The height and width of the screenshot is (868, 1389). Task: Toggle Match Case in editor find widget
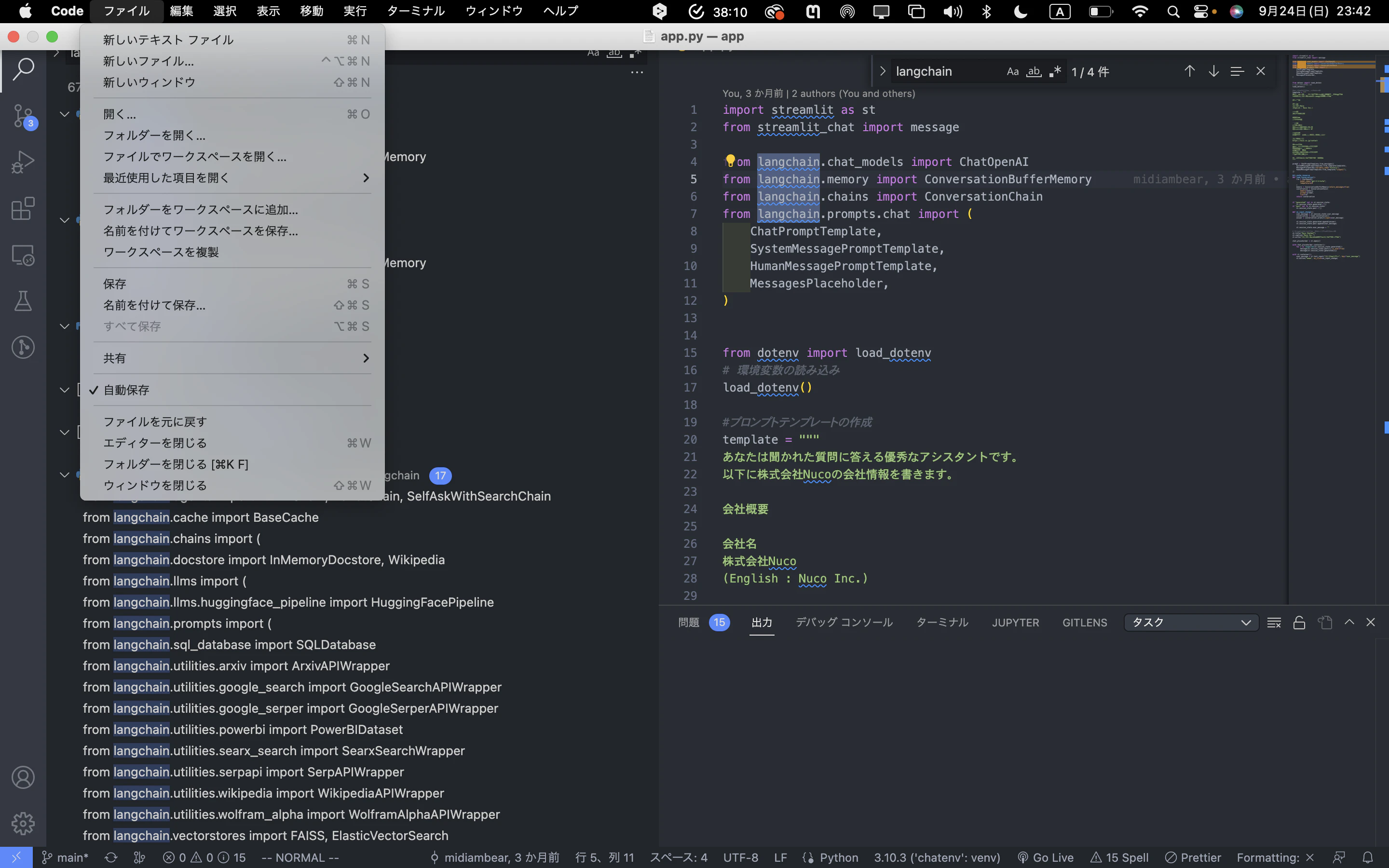coord(1013,71)
